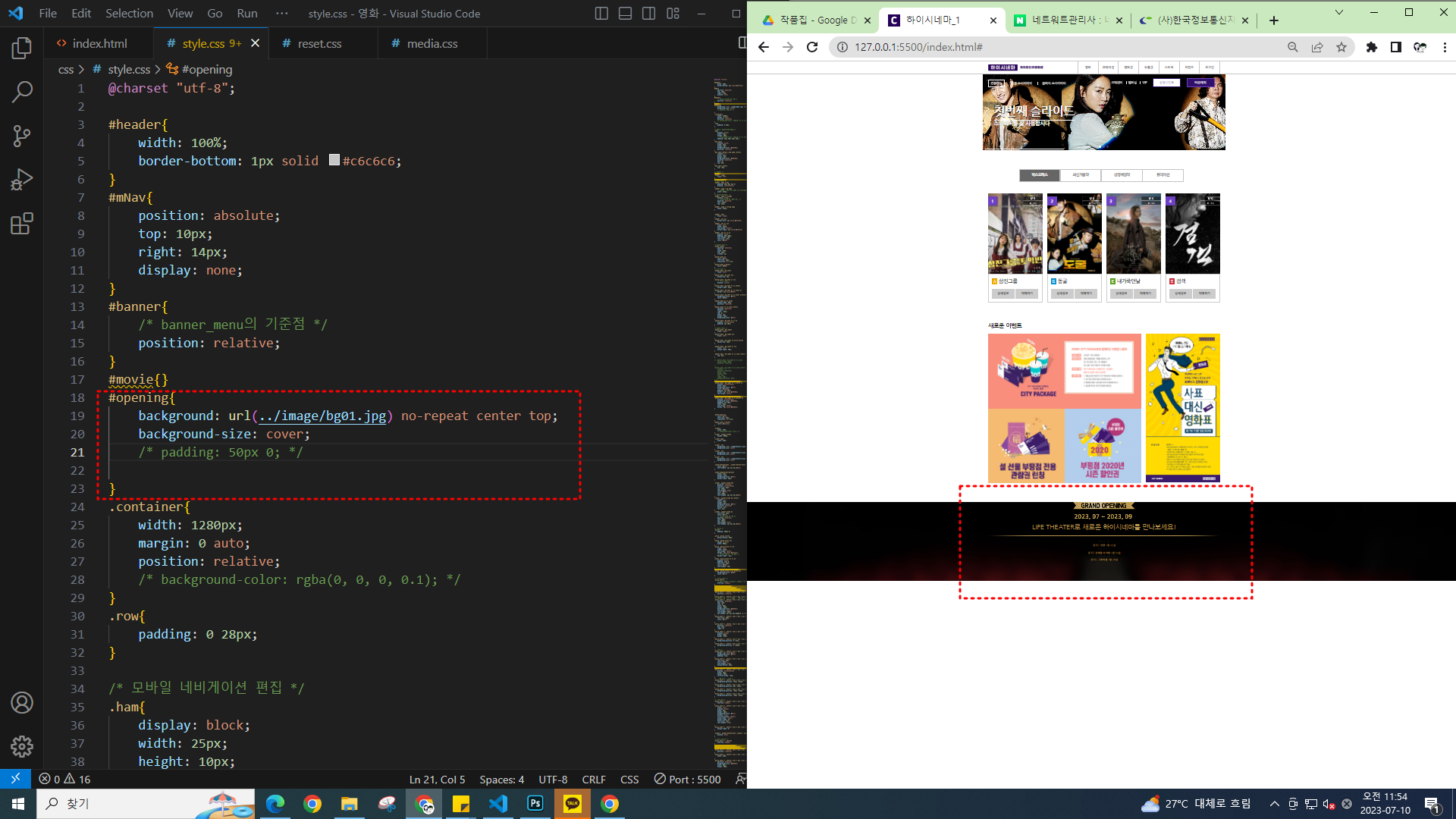Open the Source Control view
This screenshot has height=819, width=1456.
point(21,136)
